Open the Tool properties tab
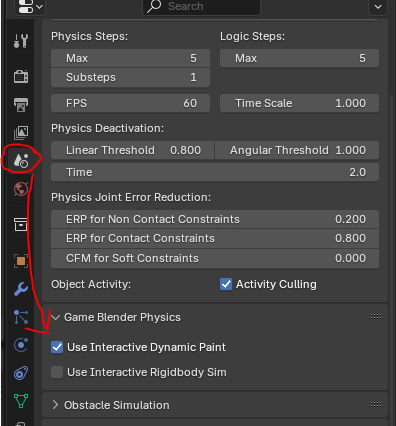Screen dimensions: 396x426 coord(21,41)
